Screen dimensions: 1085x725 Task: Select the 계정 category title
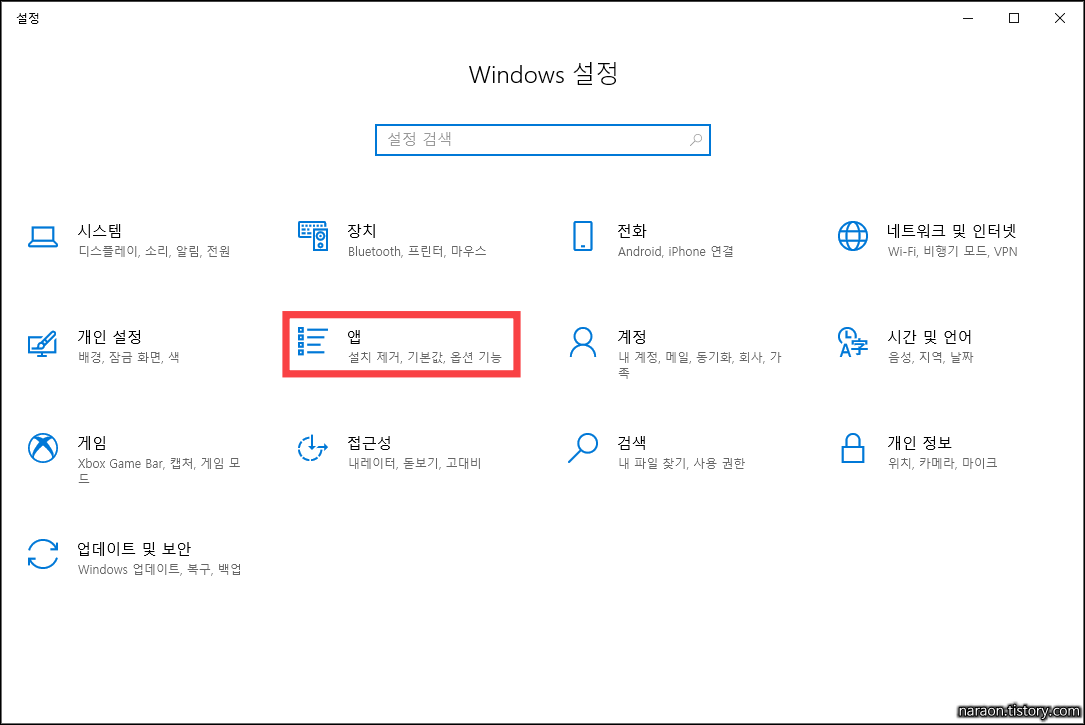[x=632, y=337]
